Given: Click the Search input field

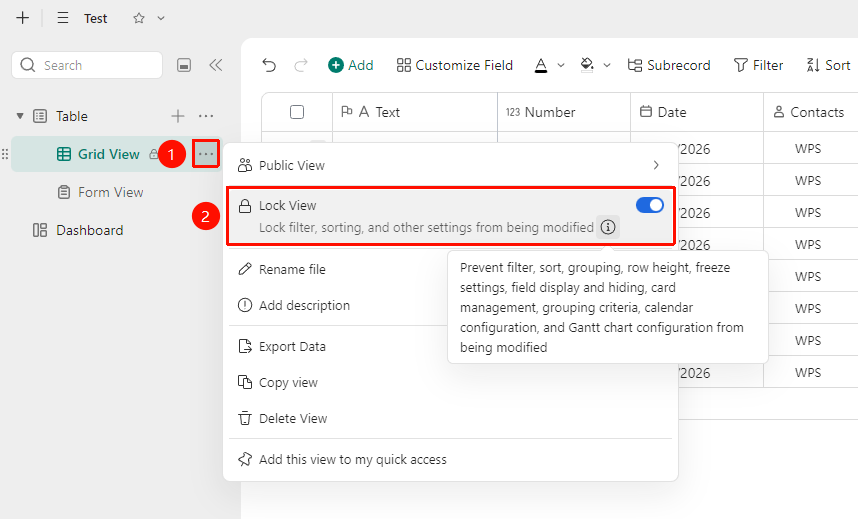Looking at the screenshot, I should (87, 65).
